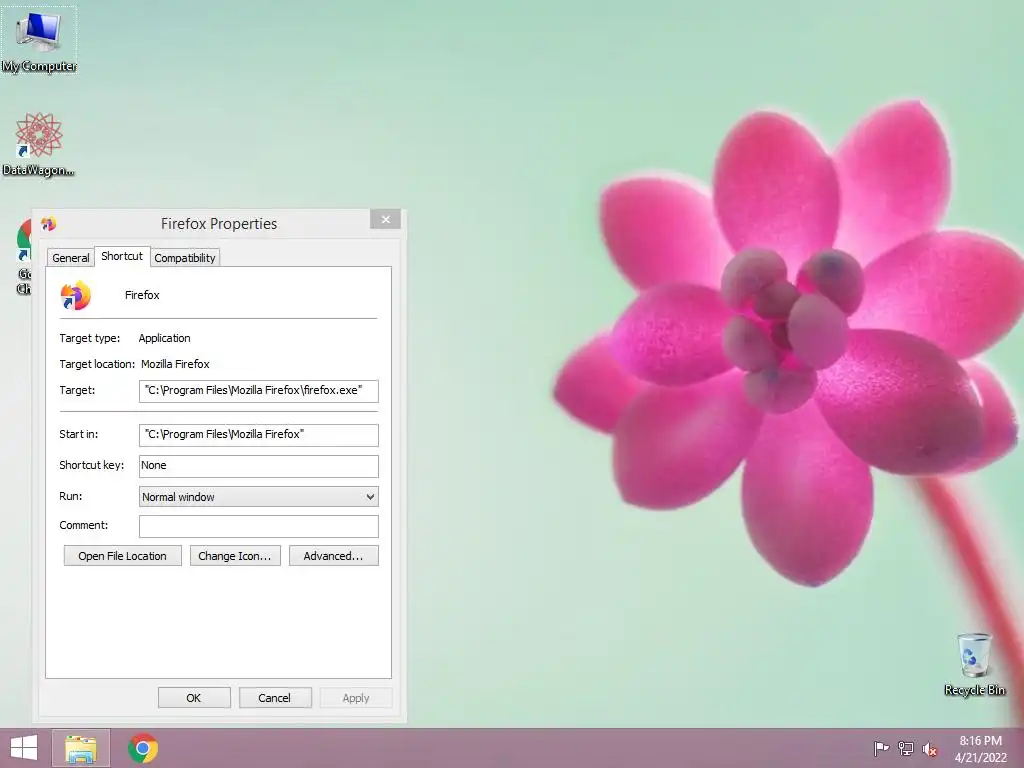
Task: Switch to the General tab
Action: click(x=71, y=258)
